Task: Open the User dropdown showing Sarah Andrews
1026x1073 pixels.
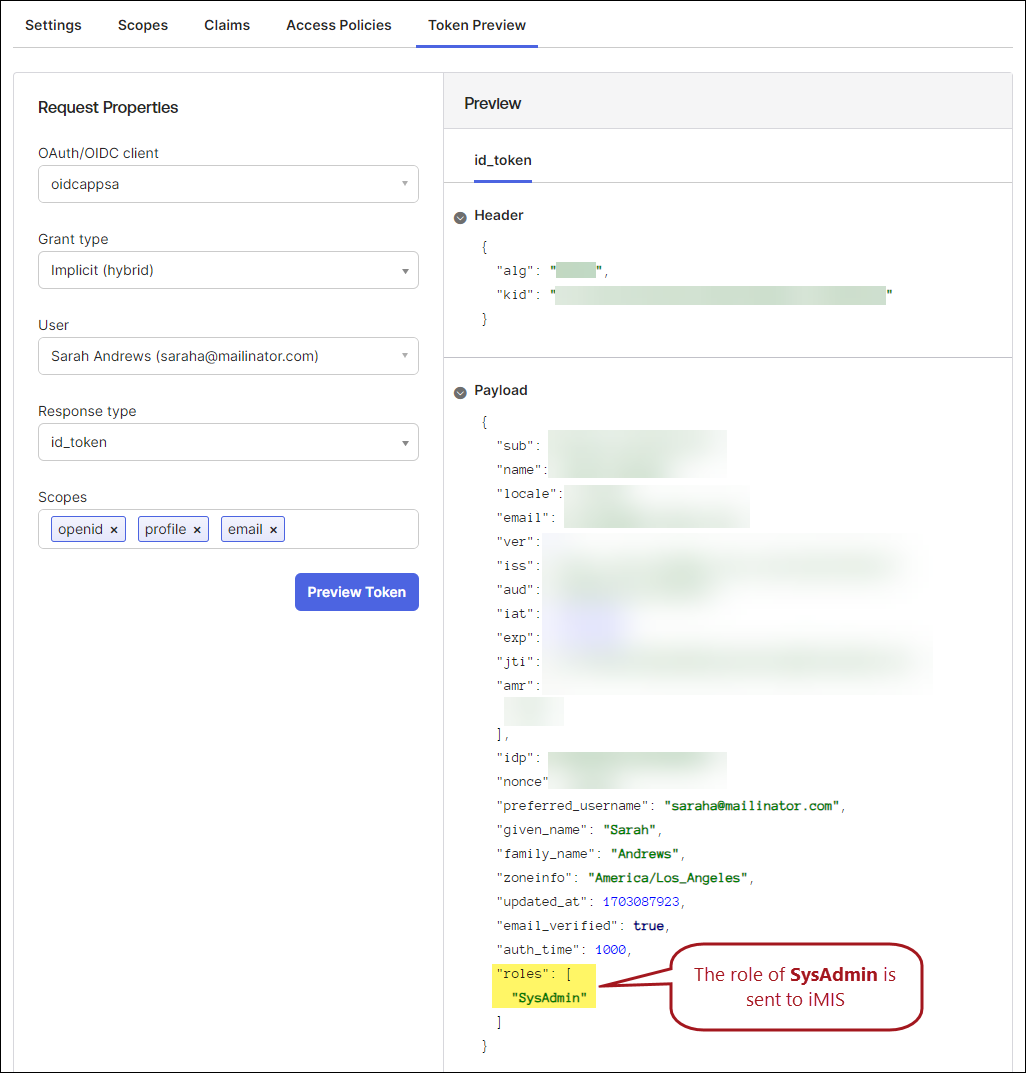Action: [228, 356]
